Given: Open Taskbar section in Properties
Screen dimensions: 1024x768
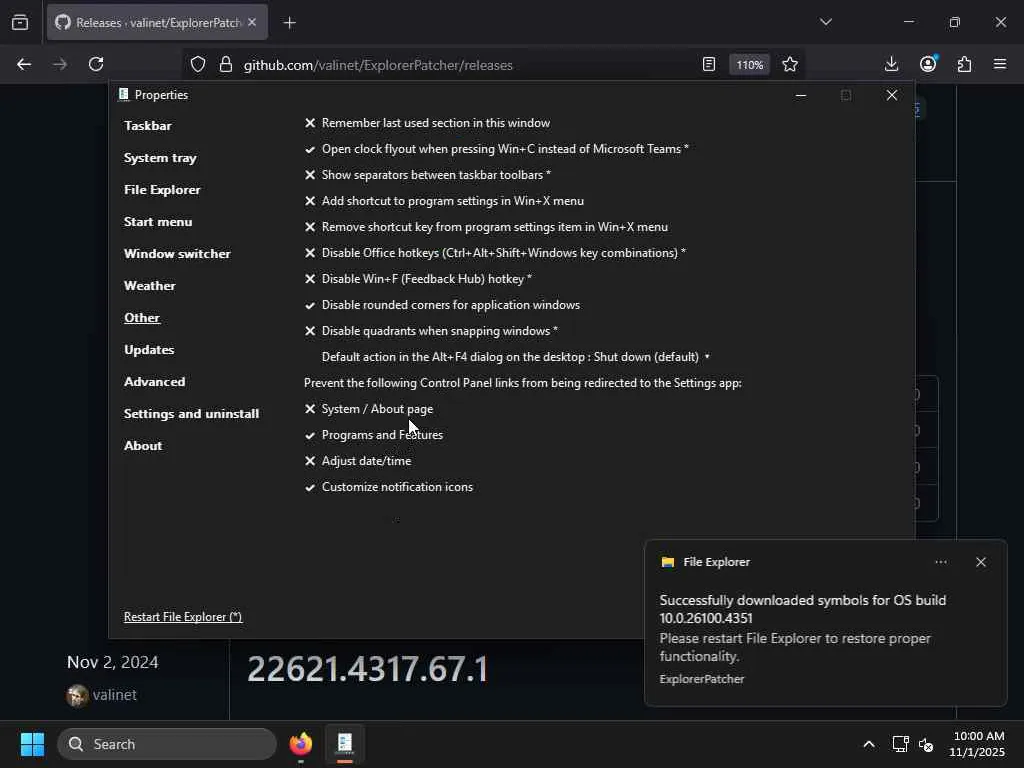Looking at the screenshot, I should pos(148,125).
